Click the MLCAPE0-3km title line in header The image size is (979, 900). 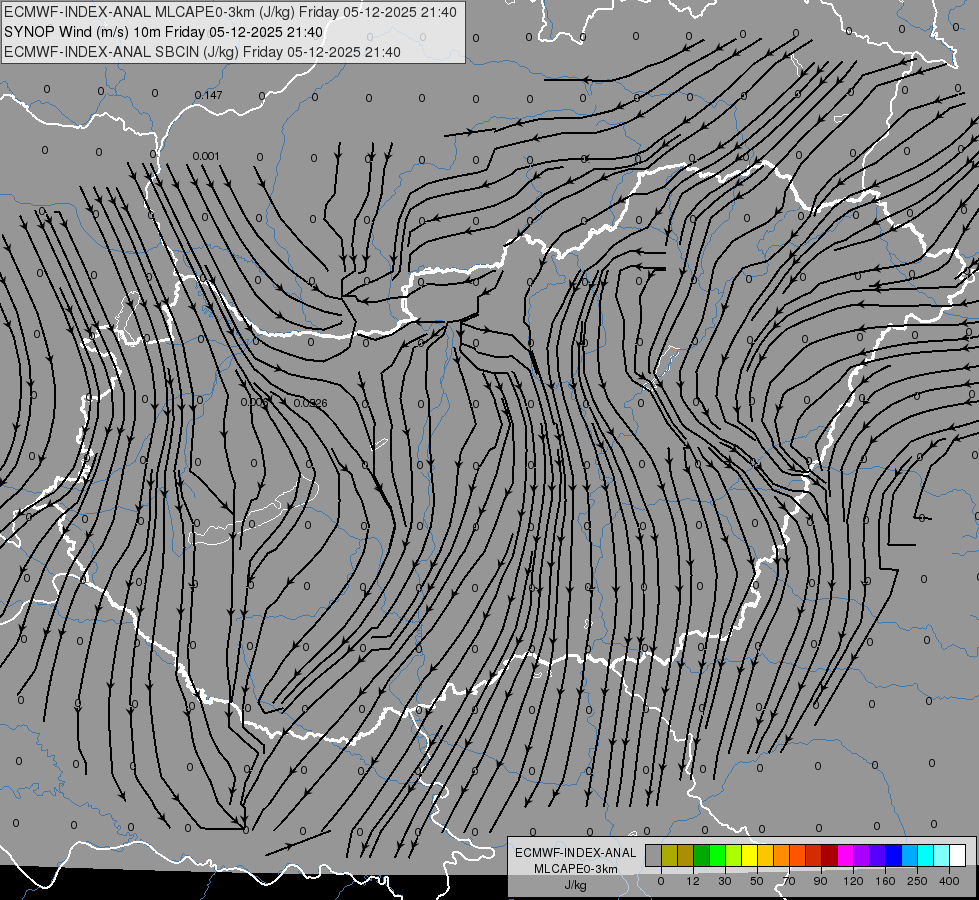(230, 12)
